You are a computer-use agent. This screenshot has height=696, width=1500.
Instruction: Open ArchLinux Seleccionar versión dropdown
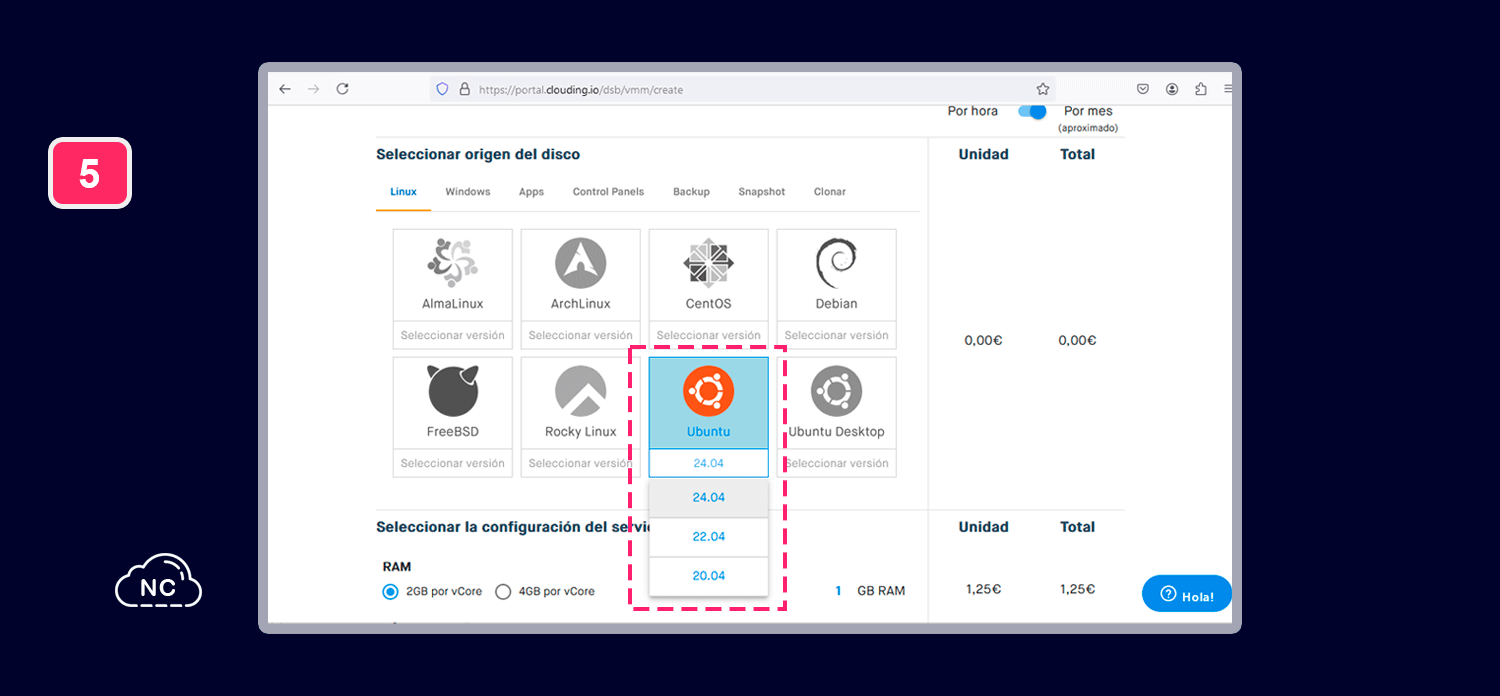(580, 335)
